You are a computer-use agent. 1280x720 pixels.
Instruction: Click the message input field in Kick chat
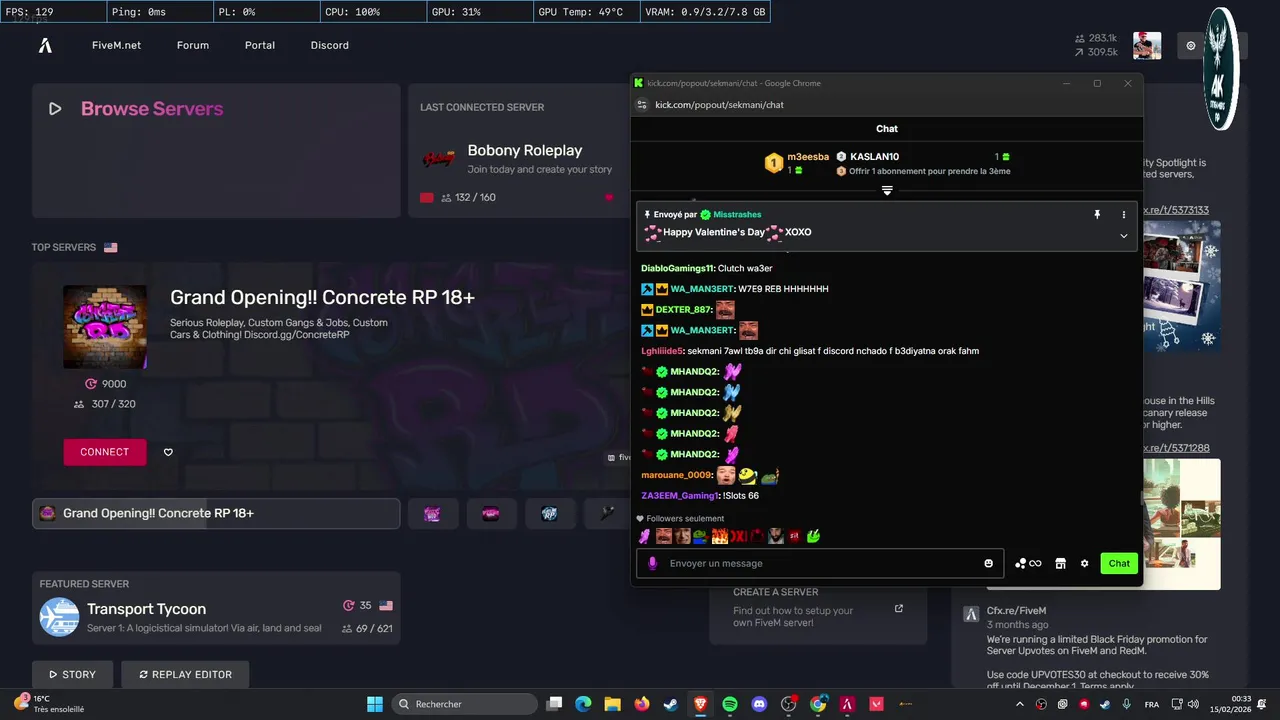[820, 563]
